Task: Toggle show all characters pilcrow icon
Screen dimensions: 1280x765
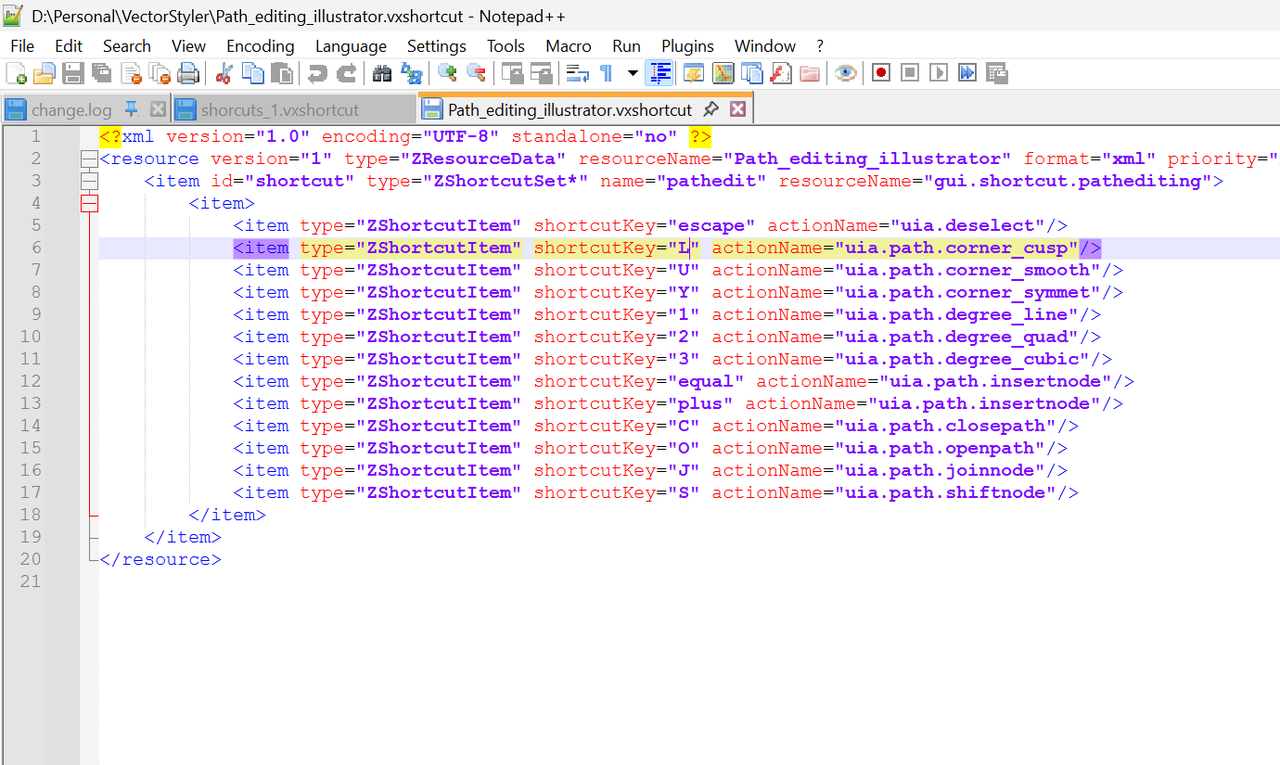Action: click(606, 73)
